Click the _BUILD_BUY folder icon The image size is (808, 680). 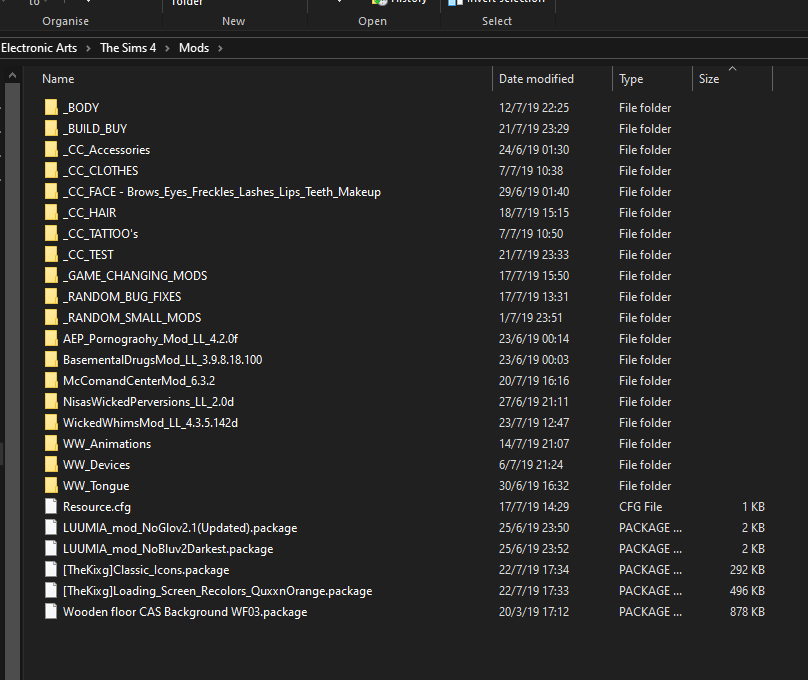click(51, 128)
